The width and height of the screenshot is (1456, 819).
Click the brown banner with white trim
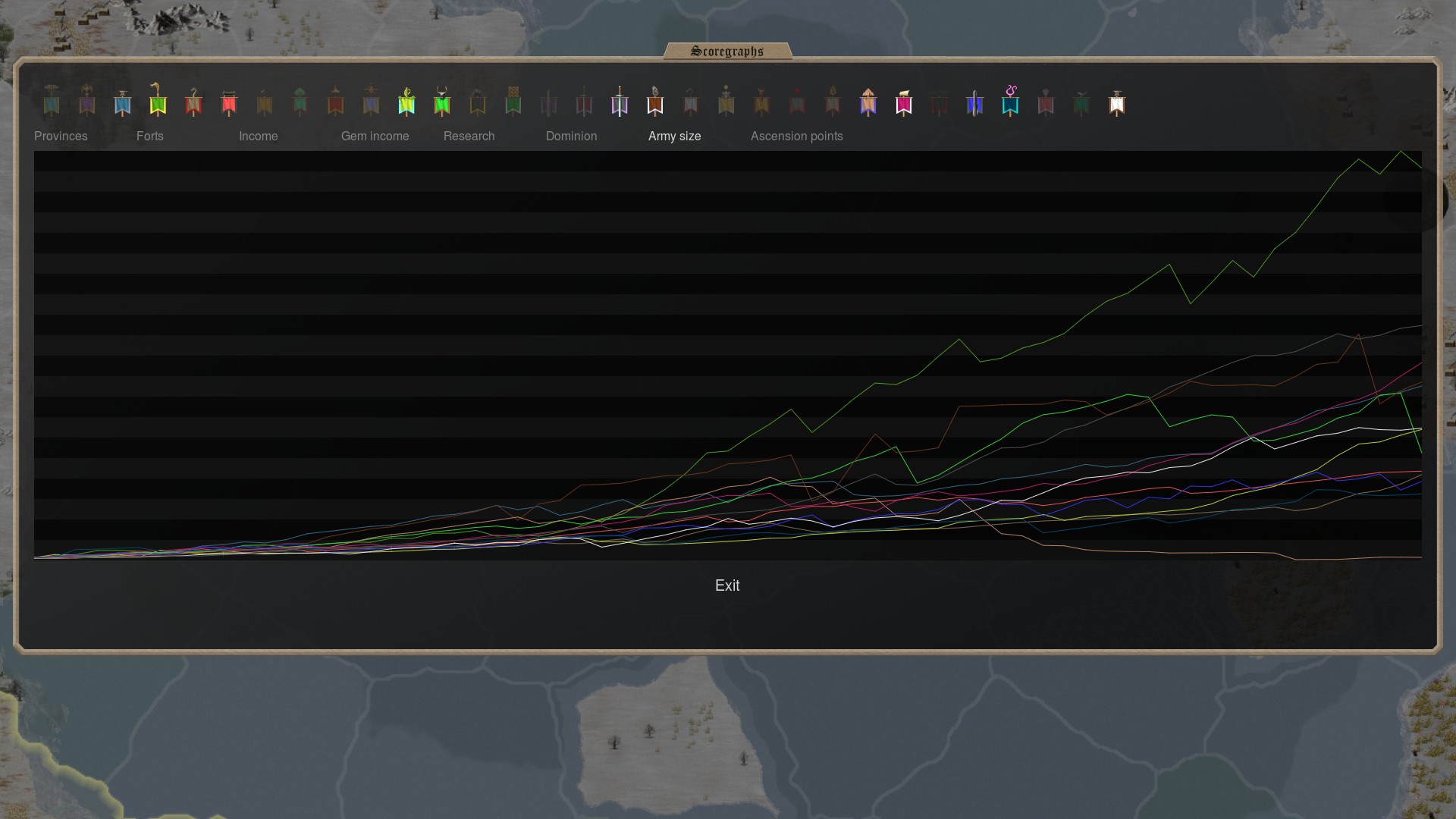(655, 100)
